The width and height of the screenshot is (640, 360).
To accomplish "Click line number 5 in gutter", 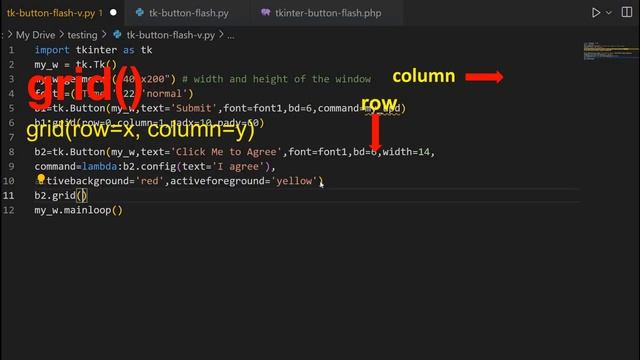I will 11,109.
